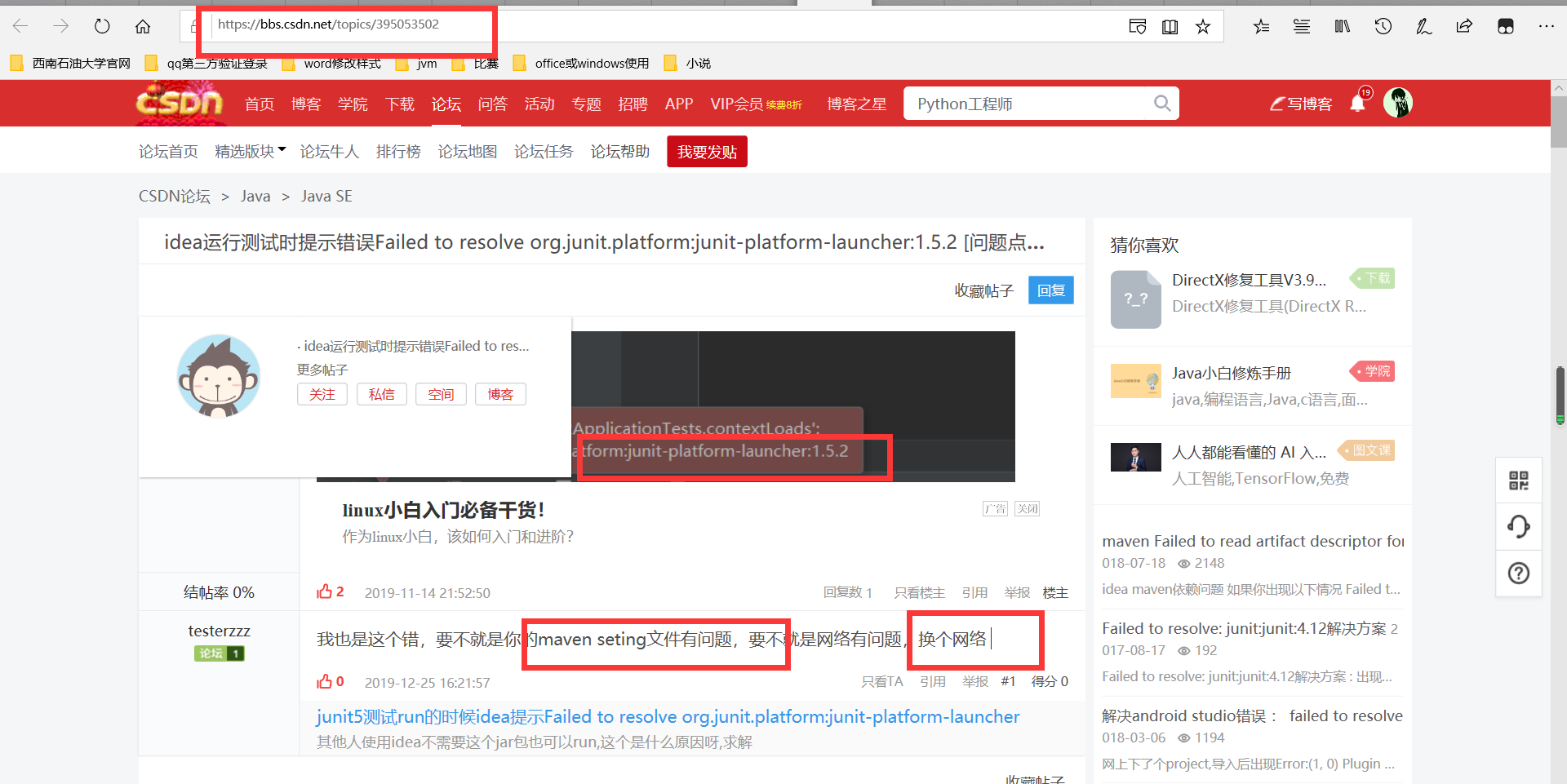
Task: Open the junit5测试run link in the post
Action: click(x=667, y=716)
